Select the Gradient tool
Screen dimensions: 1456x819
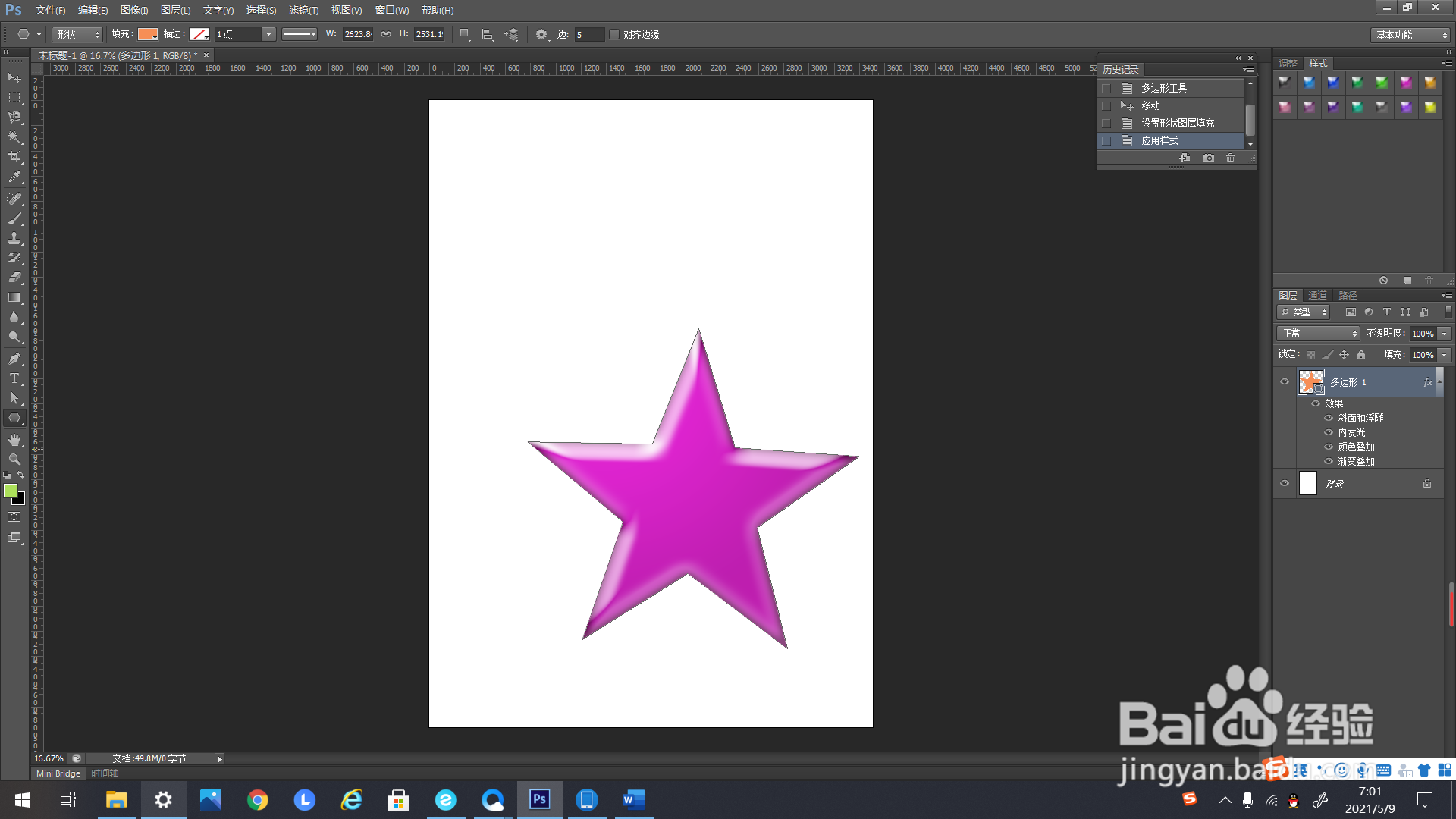[14, 297]
